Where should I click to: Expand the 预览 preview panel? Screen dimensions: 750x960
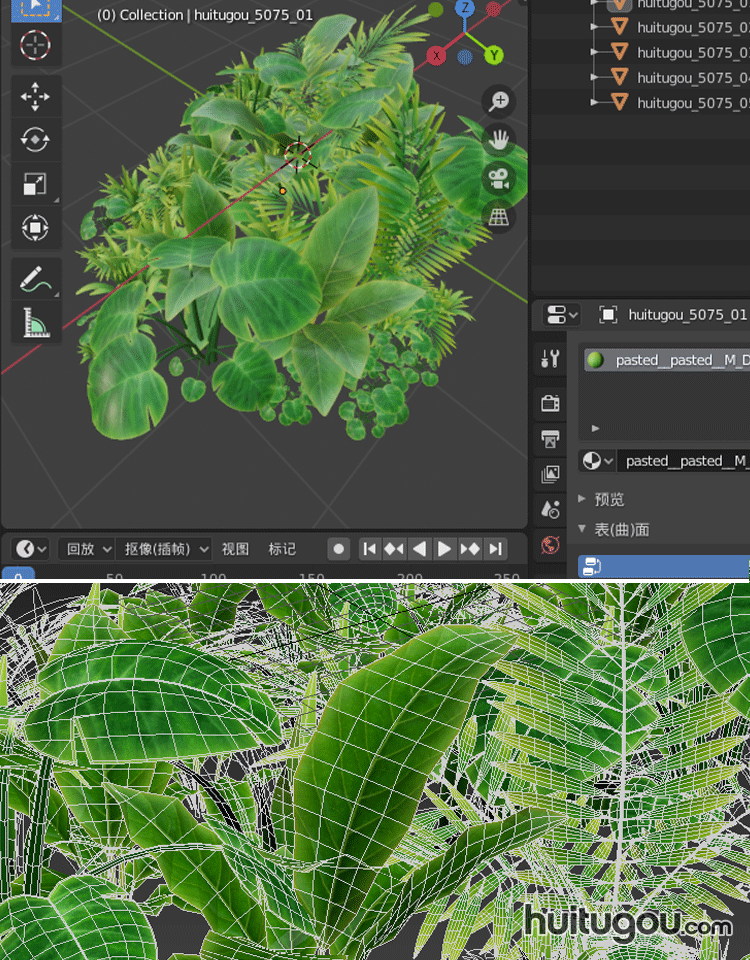tap(609, 499)
